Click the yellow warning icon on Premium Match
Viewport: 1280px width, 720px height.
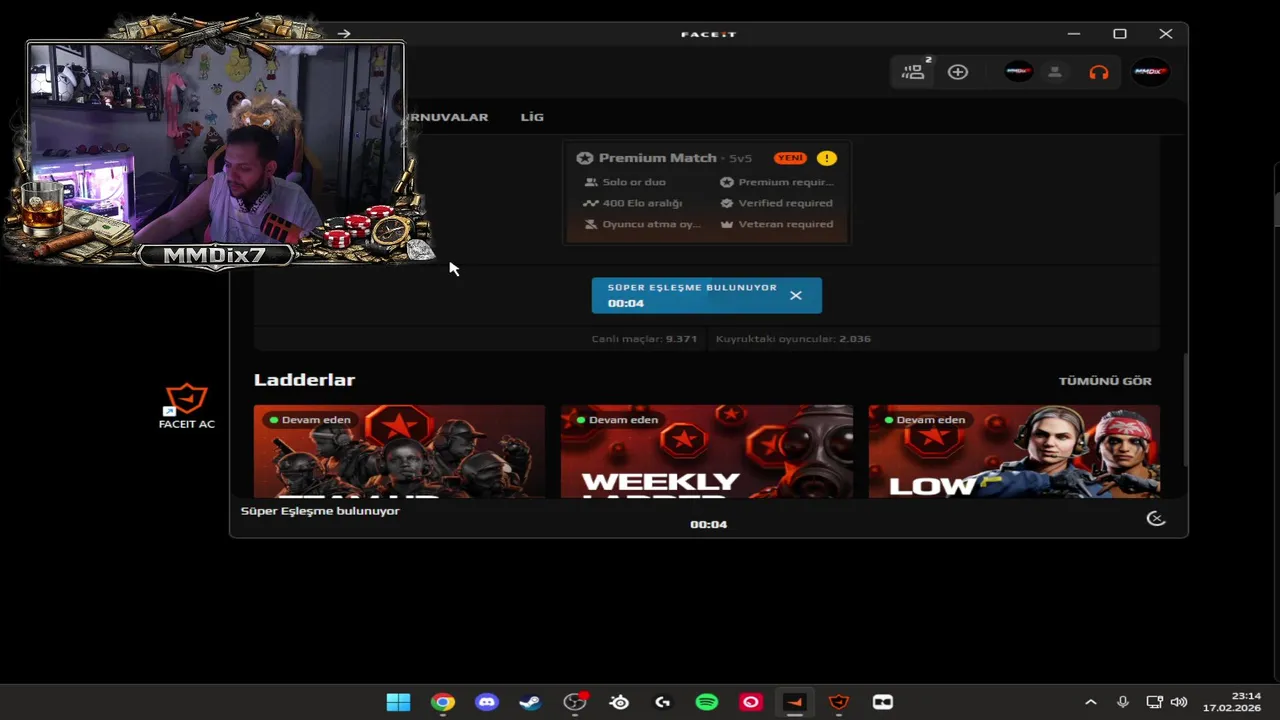(x=826, y=158)
